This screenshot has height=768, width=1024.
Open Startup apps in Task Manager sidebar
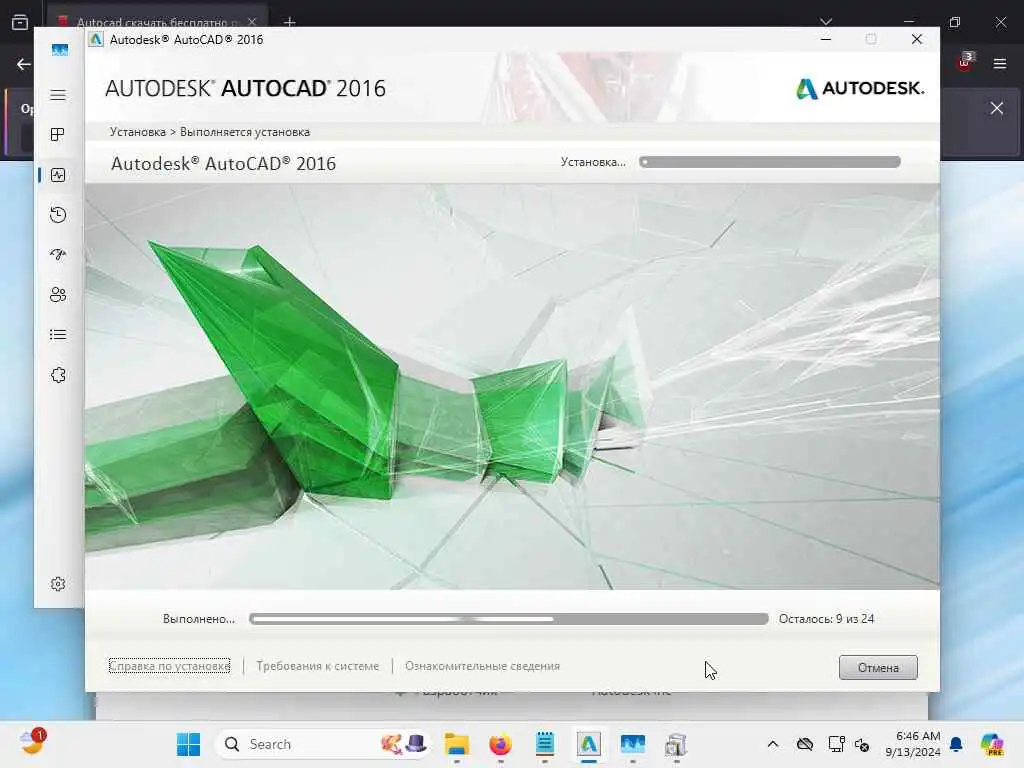click(58, 255)
